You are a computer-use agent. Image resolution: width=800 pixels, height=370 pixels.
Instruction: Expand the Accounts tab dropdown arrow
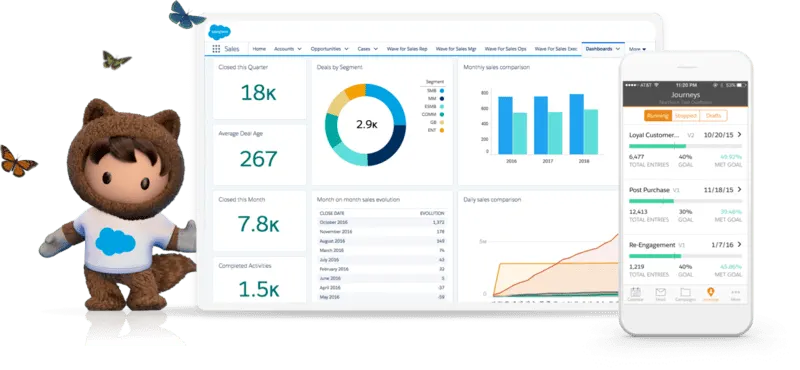[x=298, y=49]
